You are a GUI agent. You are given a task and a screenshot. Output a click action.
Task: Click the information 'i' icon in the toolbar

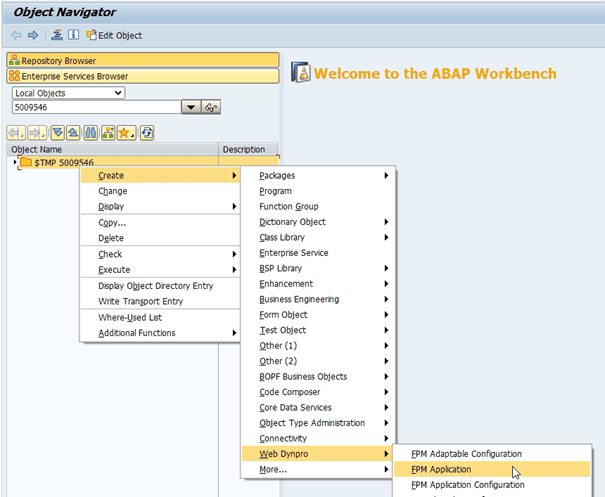click(73, 35)
